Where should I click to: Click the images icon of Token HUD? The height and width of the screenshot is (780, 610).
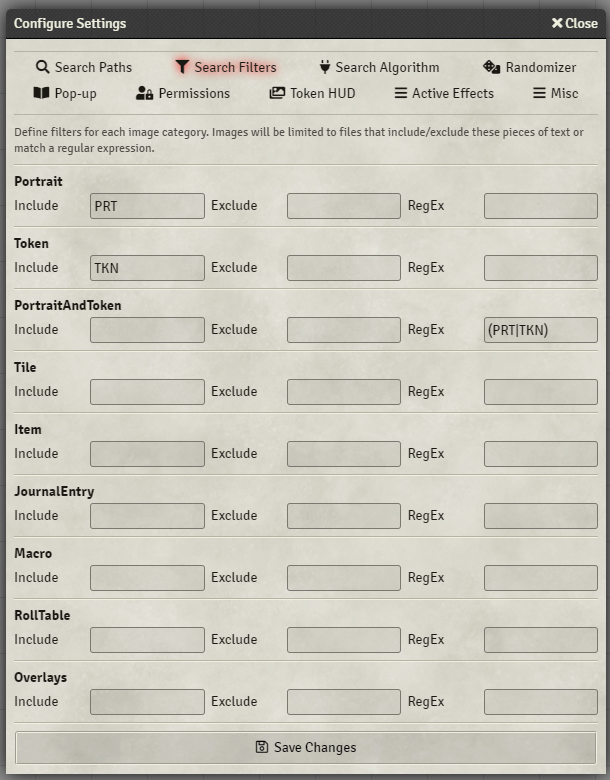277,93
